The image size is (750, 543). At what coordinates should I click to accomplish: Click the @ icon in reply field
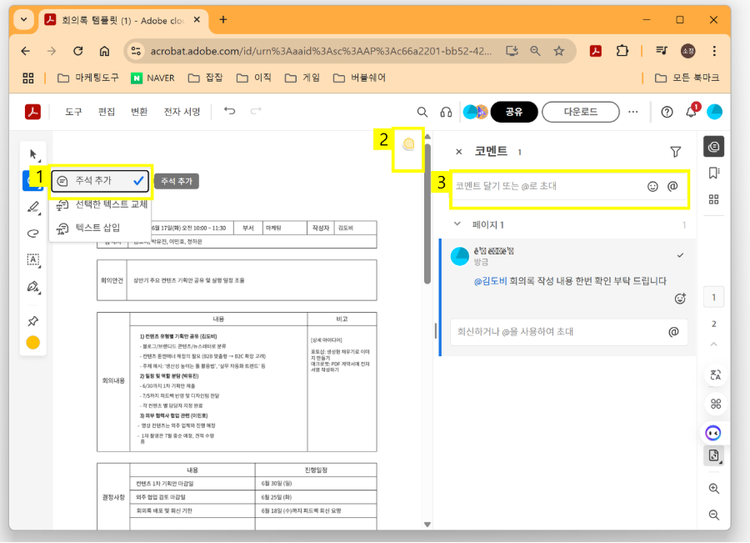click(x=673, y=332)
